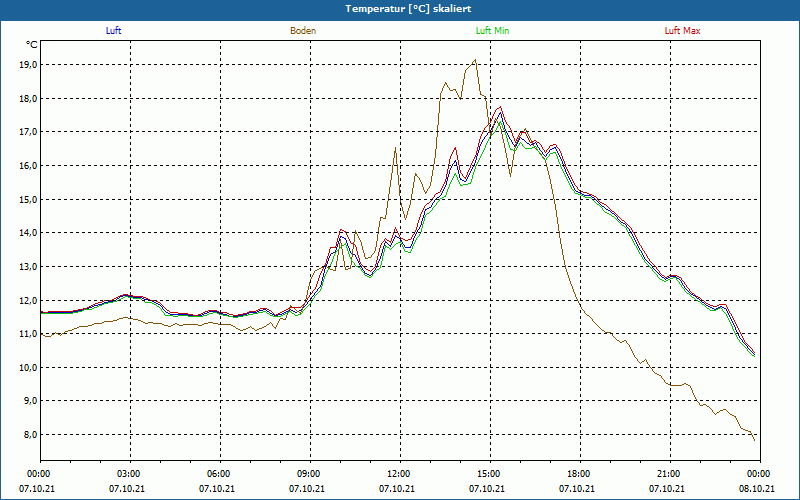
Task: Click the 12:00 time label
Action: [x=400, y=474]
